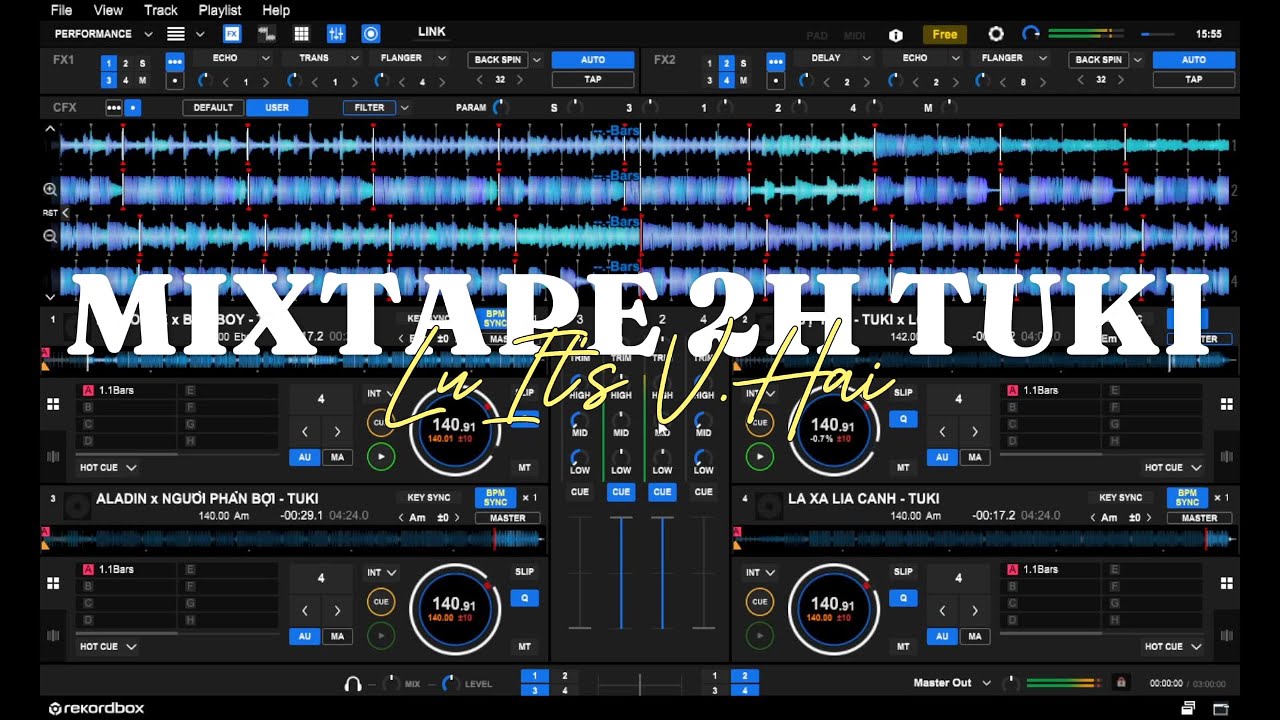Click the headphones icon in bottom bar

[352, 684]
